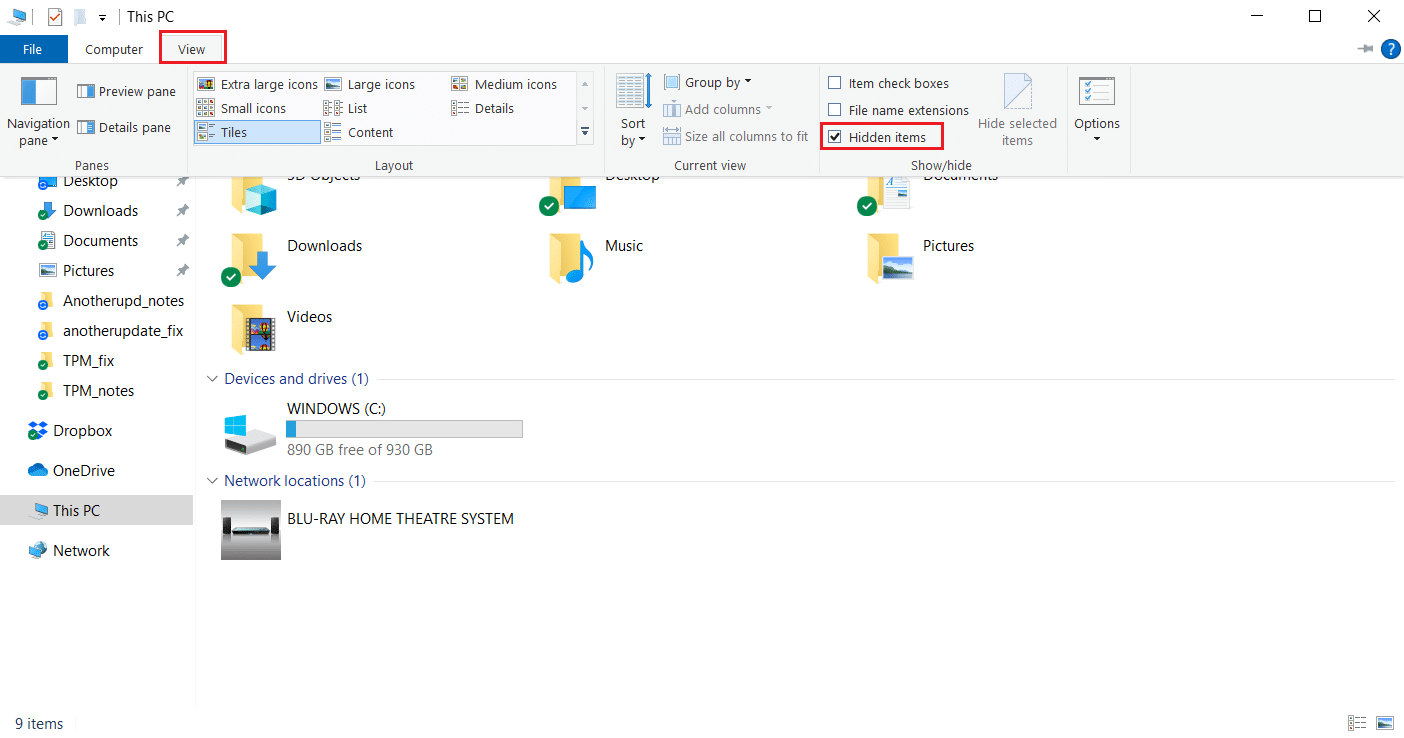
Task: Click the Properties checkmark icon in title bar
Action: click(x=55, y=16)
